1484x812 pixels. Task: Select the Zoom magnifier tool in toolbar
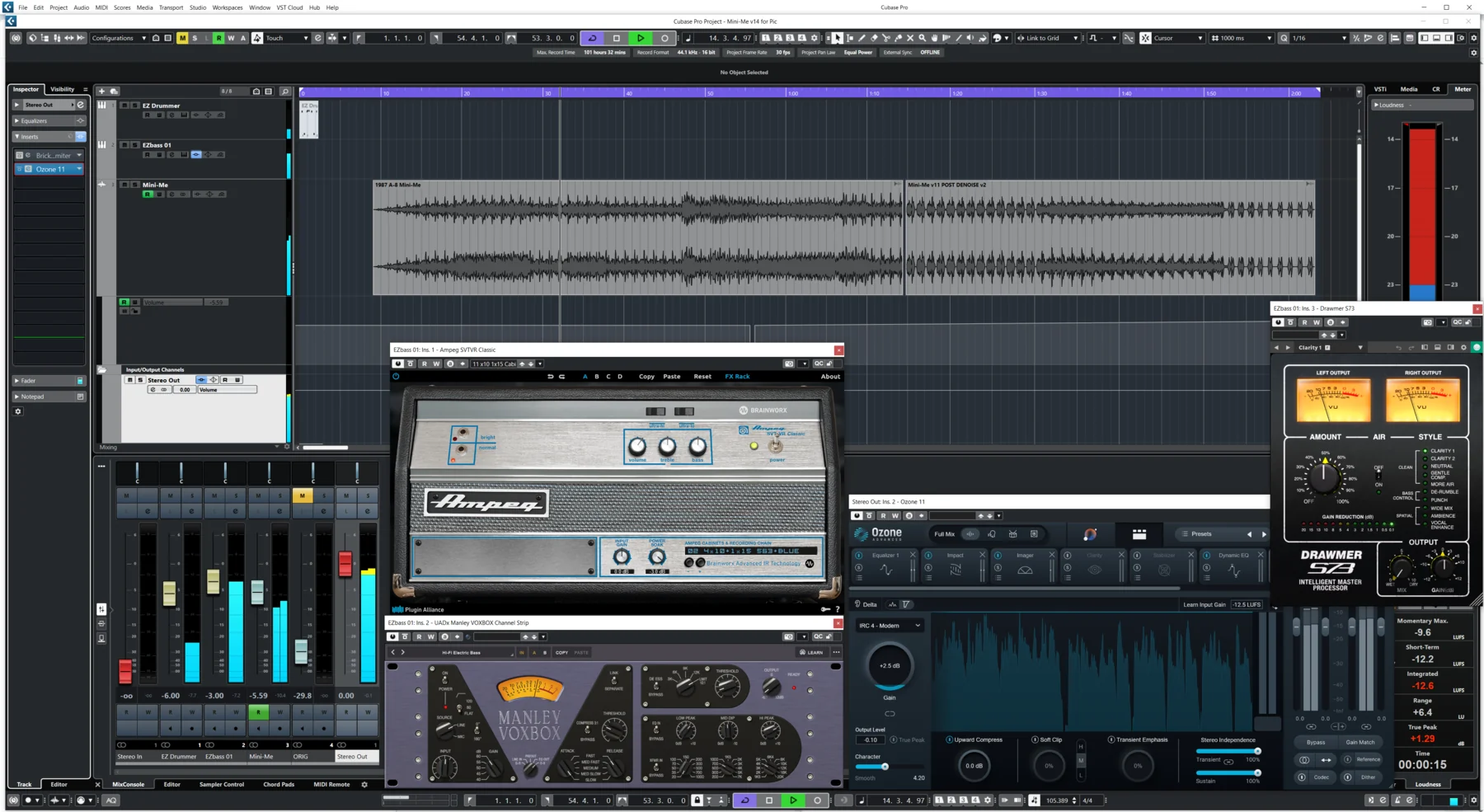pos(922,38)
